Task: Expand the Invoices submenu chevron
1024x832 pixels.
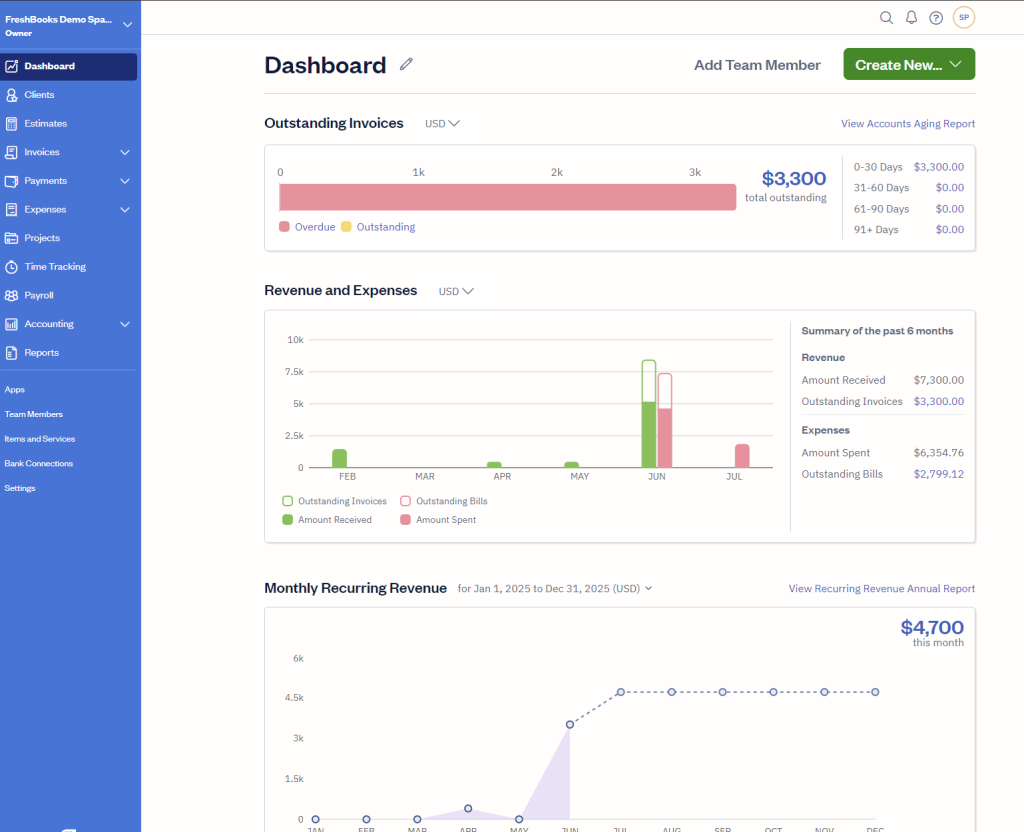Action: coord(125,152)
